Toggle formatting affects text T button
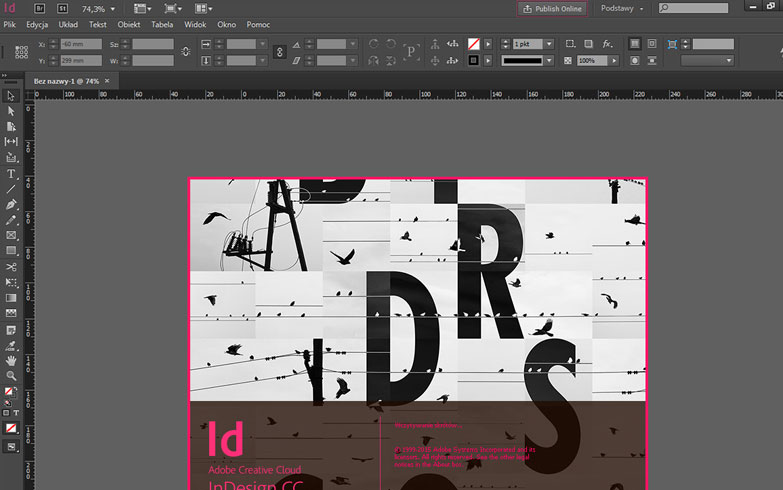This screenshot has height=490, width=783. point(16,413)
